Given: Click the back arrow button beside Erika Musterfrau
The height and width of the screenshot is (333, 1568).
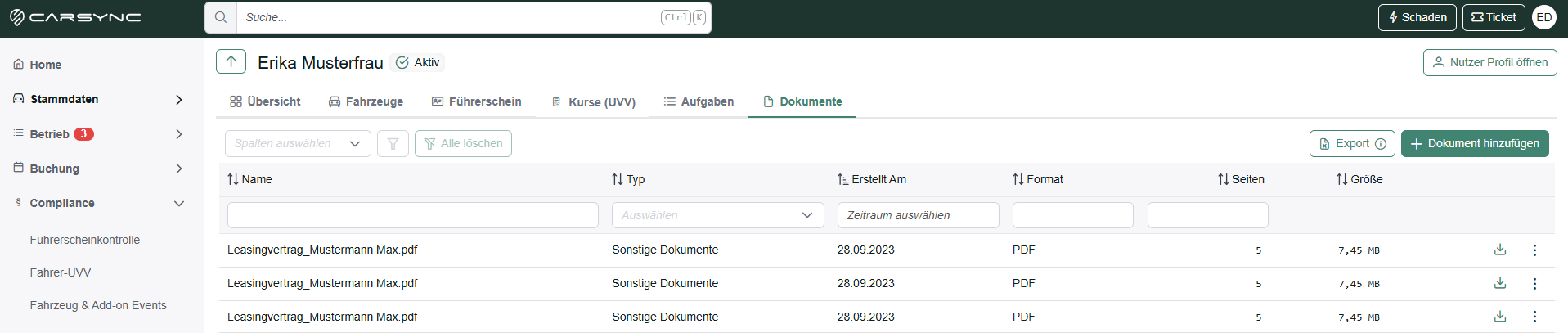Looking at the screenshot, I should (x=231, y=62).
